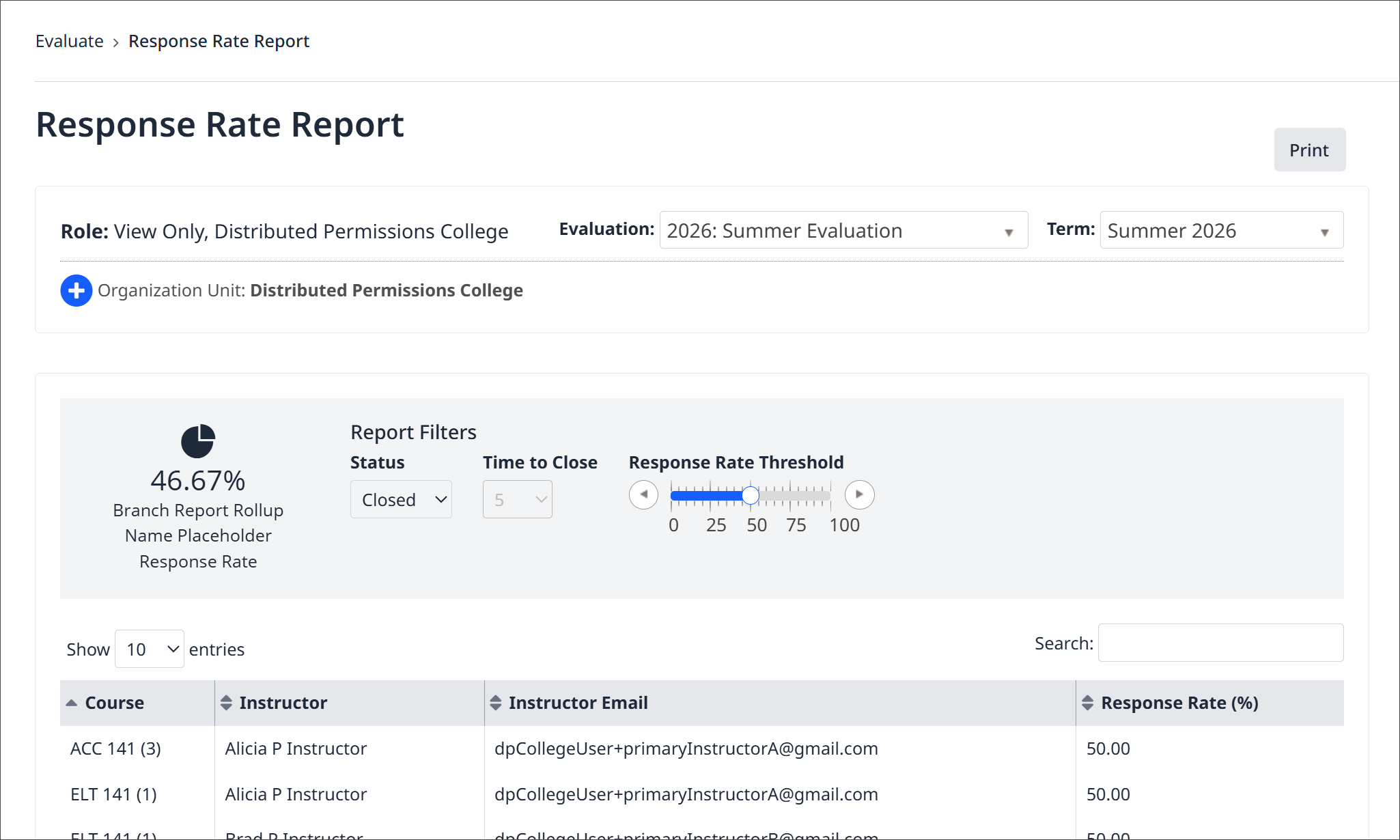Screen dimensions: 1400x840
Task: Click Alicia P Instructor in ELT 141 row
Action: click(x=296, y=794)
